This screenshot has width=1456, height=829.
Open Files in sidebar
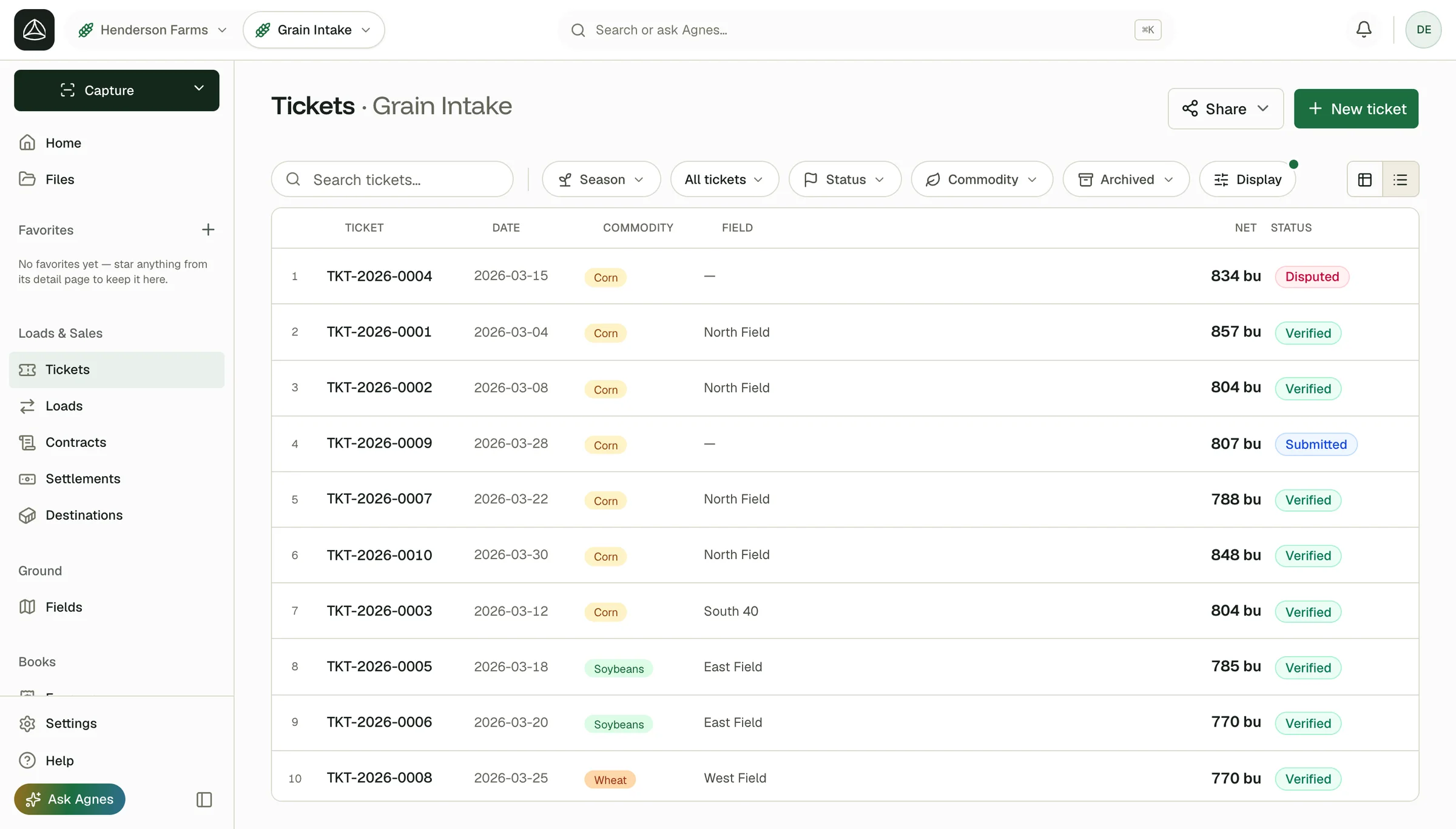click(116, 180)
